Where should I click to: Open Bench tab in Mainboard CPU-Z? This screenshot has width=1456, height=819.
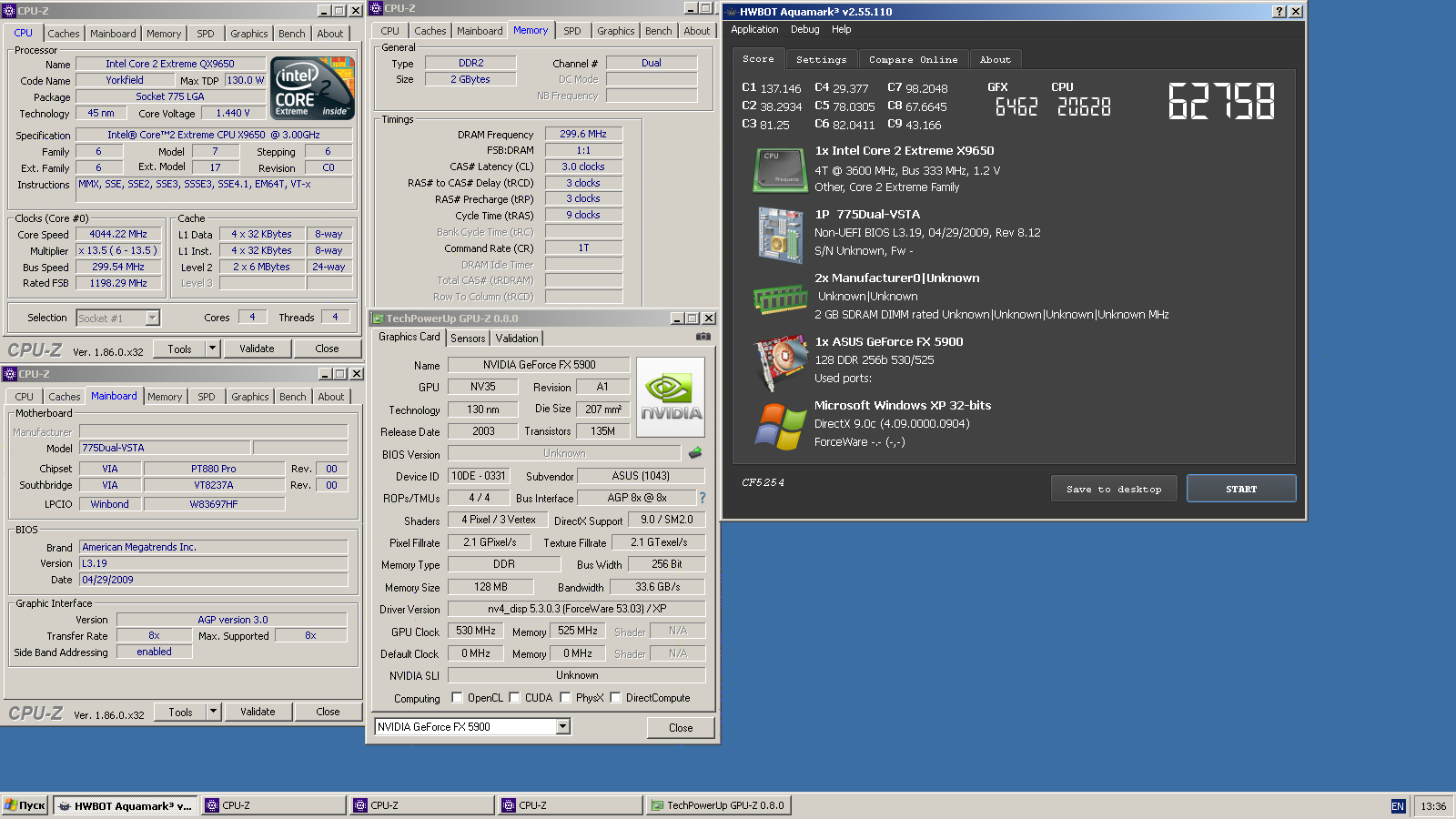[x=292, y=397]
